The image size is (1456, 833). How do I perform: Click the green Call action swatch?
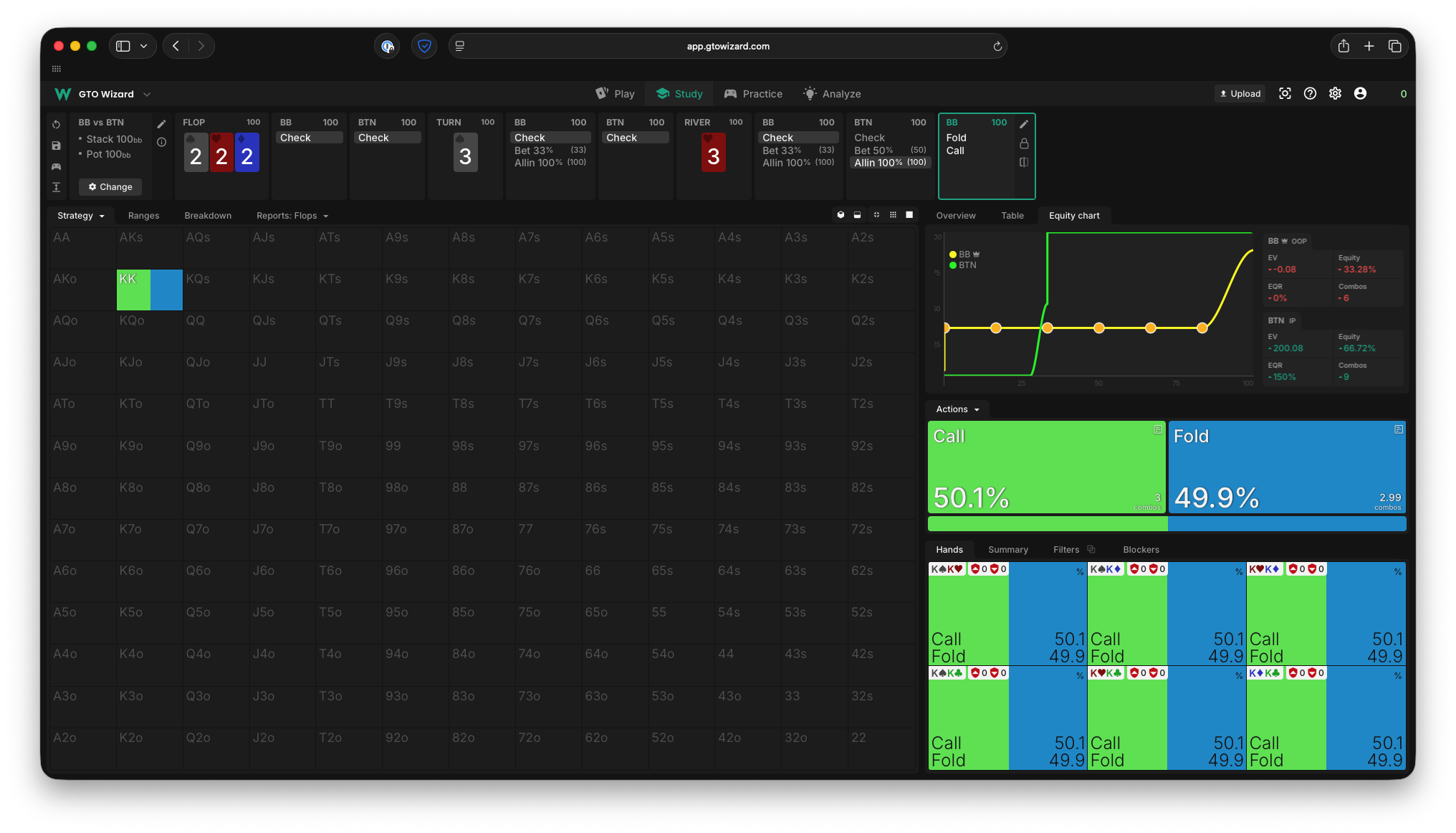pyautogui.click(x=1046, y=467)
